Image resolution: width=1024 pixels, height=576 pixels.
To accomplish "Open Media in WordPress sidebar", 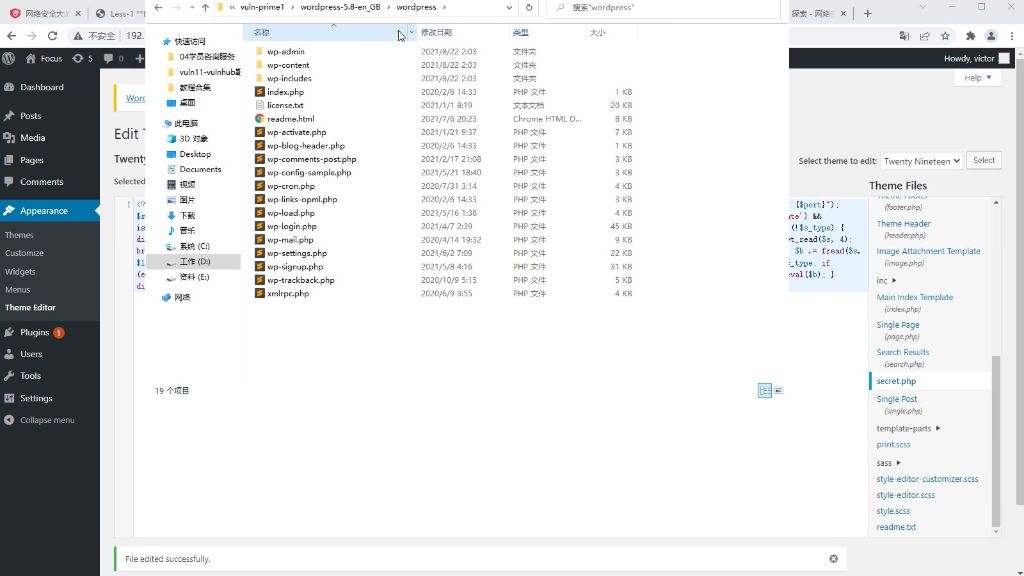I will [x=33, y=138].
